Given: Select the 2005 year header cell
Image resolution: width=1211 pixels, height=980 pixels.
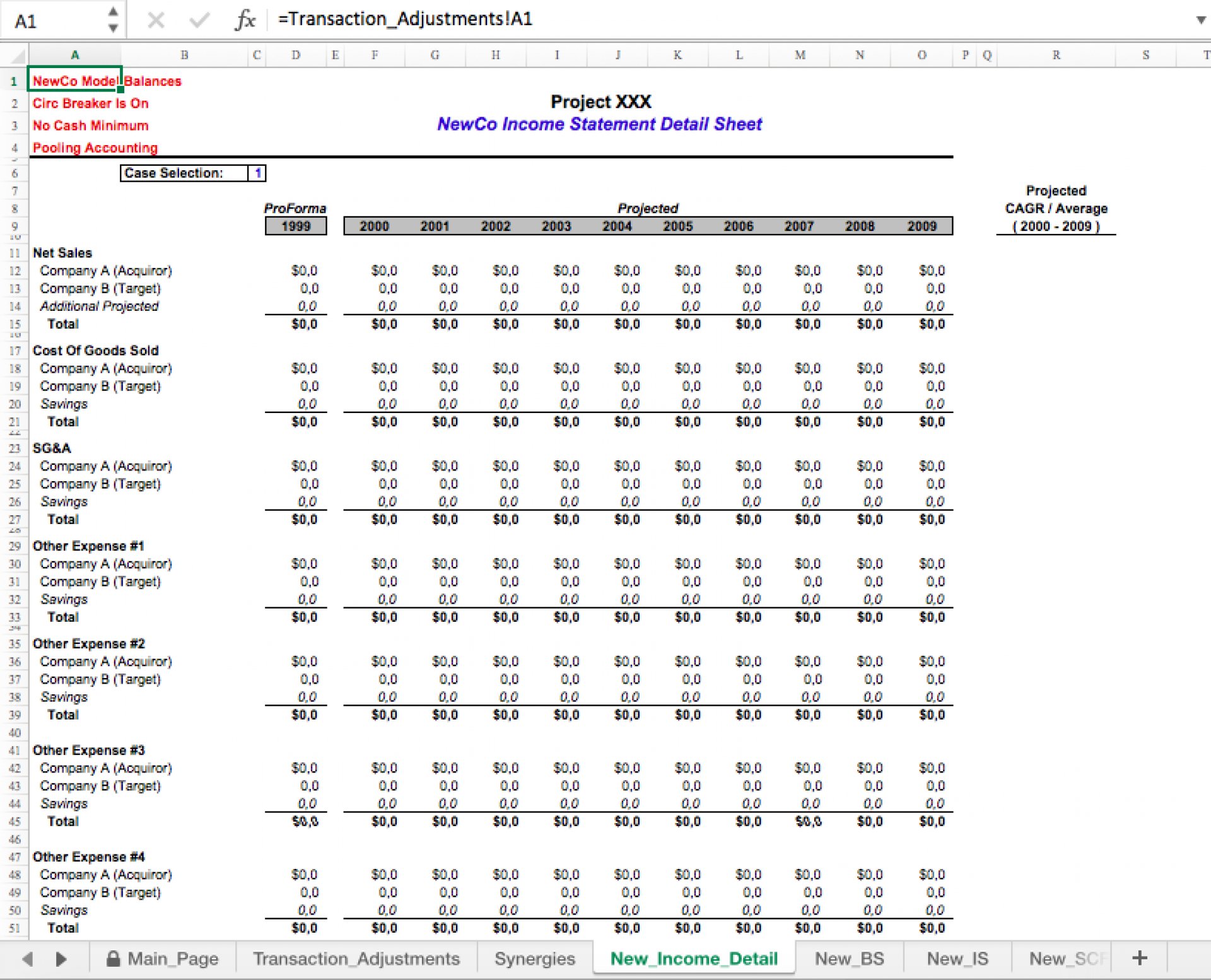Looking at the screenshot, I should point(677,226).
